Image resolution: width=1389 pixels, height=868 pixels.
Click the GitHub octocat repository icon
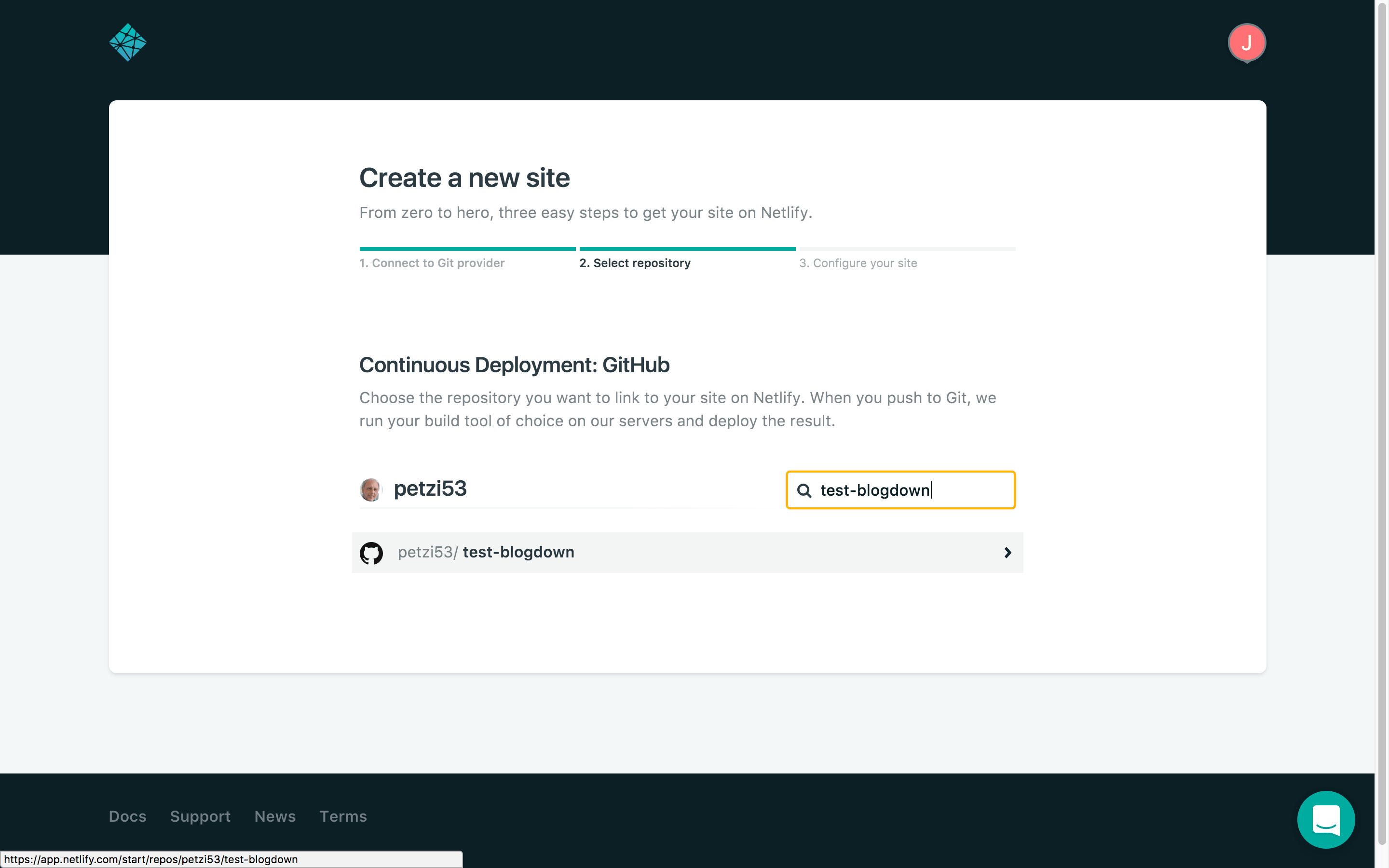(371, 553)
